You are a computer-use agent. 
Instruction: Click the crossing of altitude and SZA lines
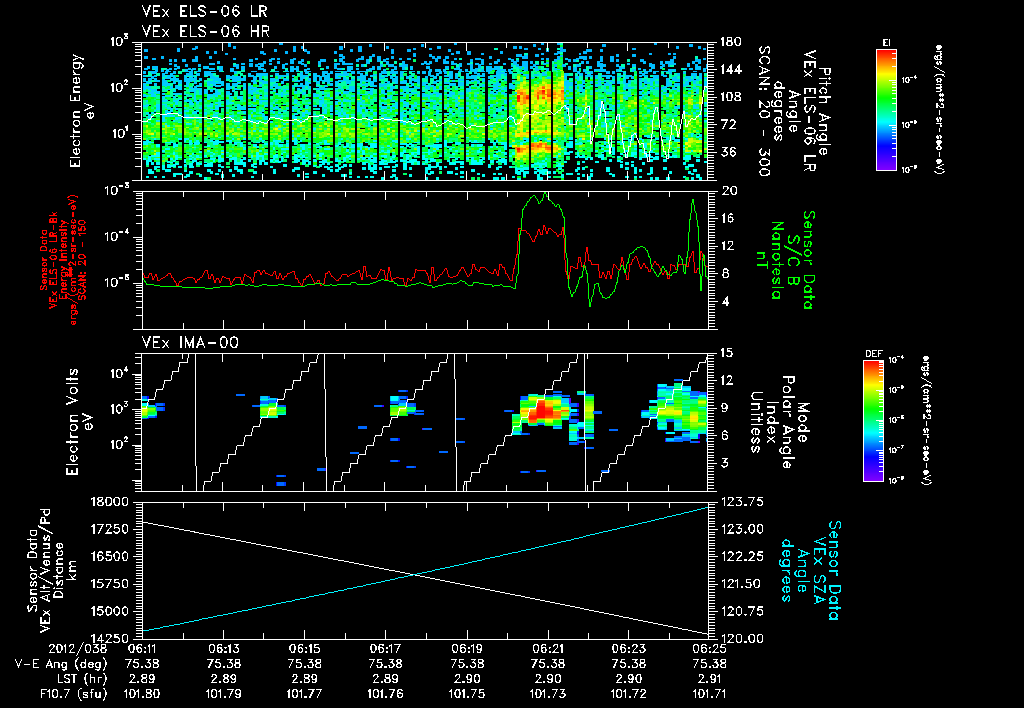pos(415,574)
